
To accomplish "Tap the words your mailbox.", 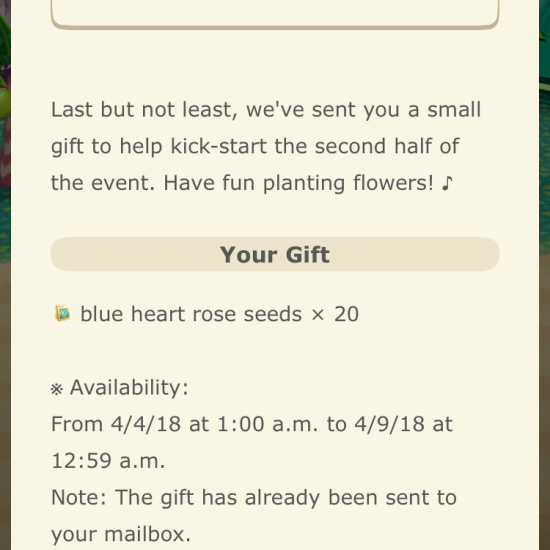I will [121, 535].
